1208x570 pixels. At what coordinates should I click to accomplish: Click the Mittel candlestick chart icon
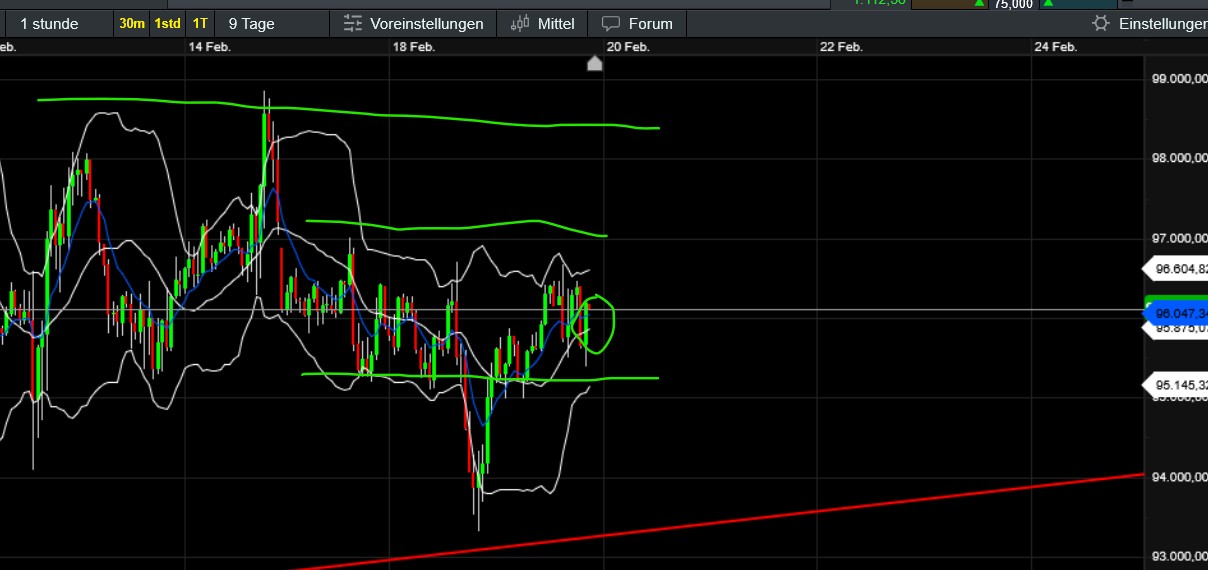(520, 23)
